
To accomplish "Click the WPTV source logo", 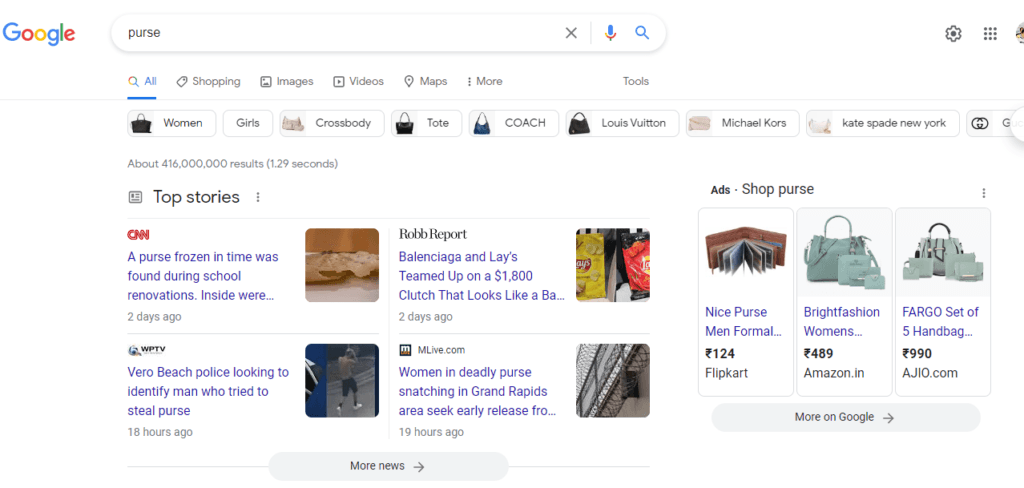I will click(146, 350).
